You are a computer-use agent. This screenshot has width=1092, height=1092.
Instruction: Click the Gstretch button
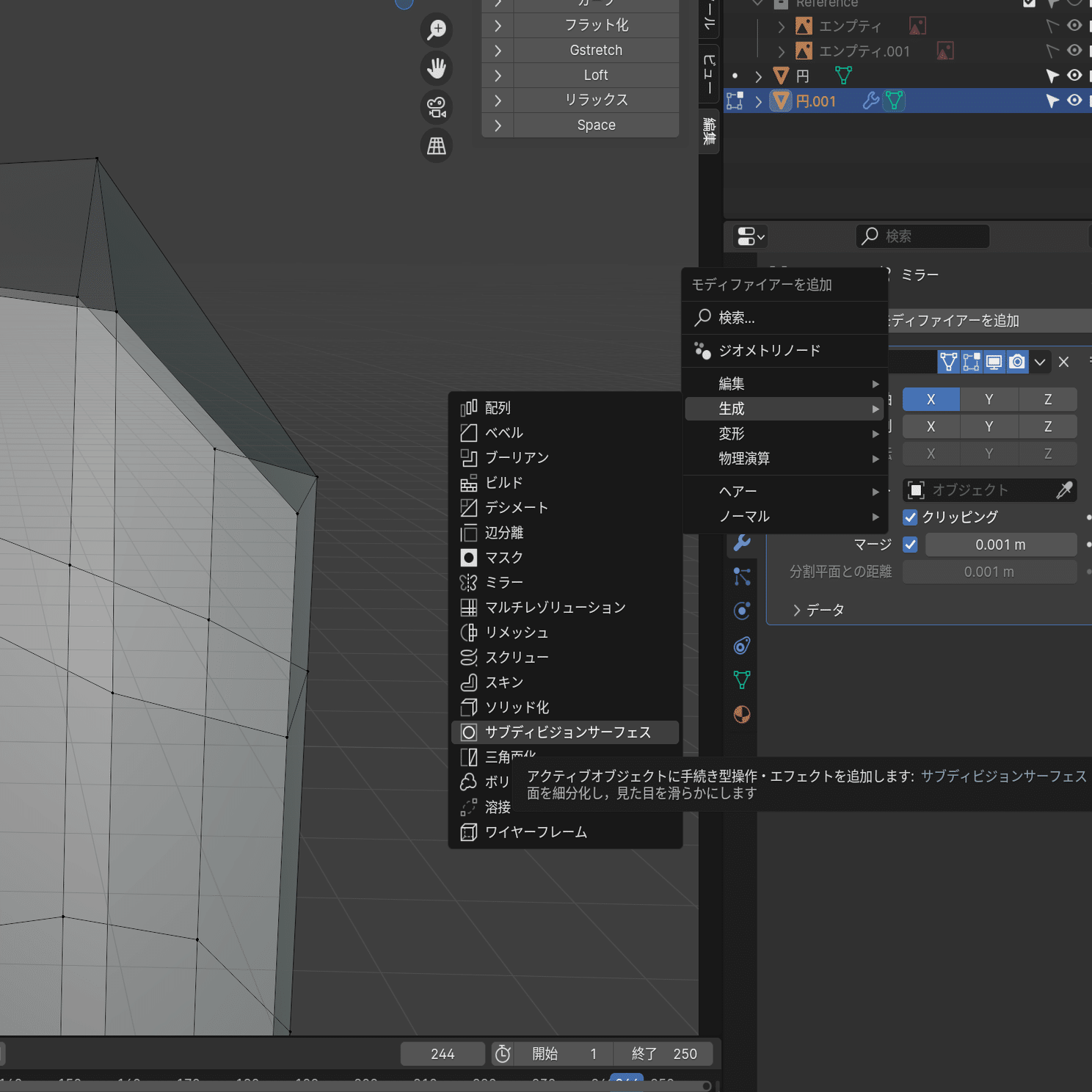pos(596,51)
